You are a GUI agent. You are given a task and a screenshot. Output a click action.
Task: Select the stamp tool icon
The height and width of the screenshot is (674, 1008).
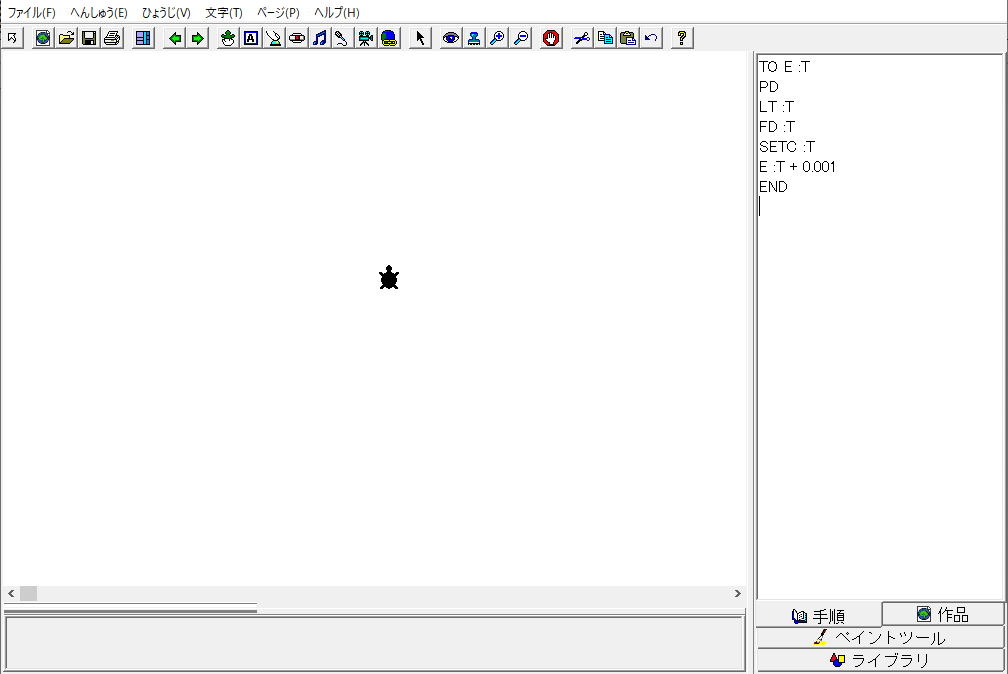(x=474, y=38)
